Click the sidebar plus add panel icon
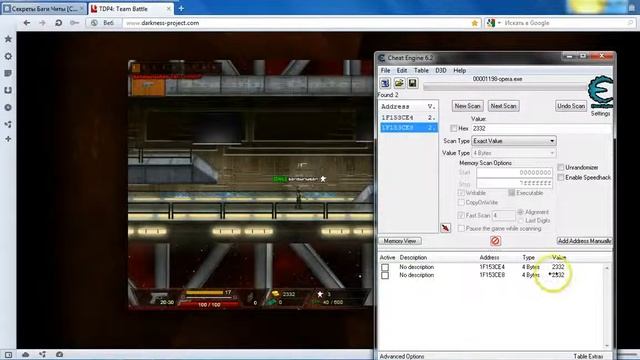Screen dimensions: 640x360 point(8,139)
